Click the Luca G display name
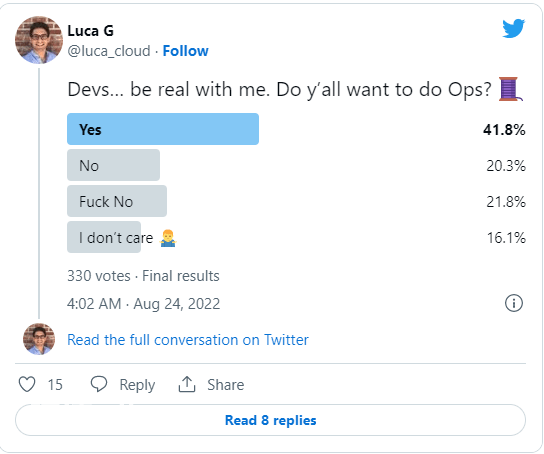 point(91,31)
